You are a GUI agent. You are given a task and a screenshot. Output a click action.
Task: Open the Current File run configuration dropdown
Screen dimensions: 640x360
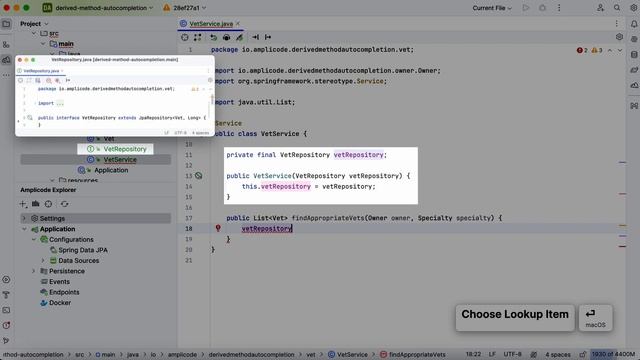click(x=492, y=8)
